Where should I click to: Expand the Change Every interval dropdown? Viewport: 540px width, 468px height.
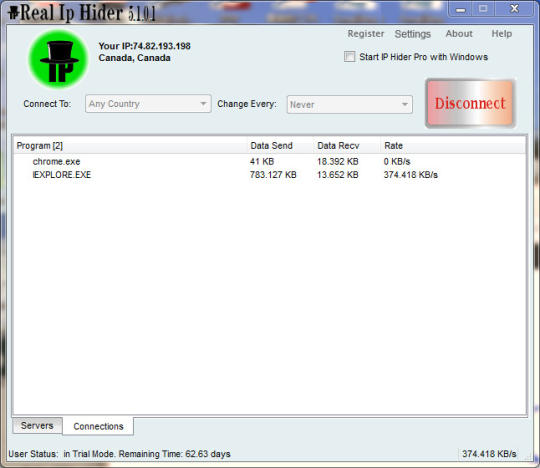tap(350, 104)
